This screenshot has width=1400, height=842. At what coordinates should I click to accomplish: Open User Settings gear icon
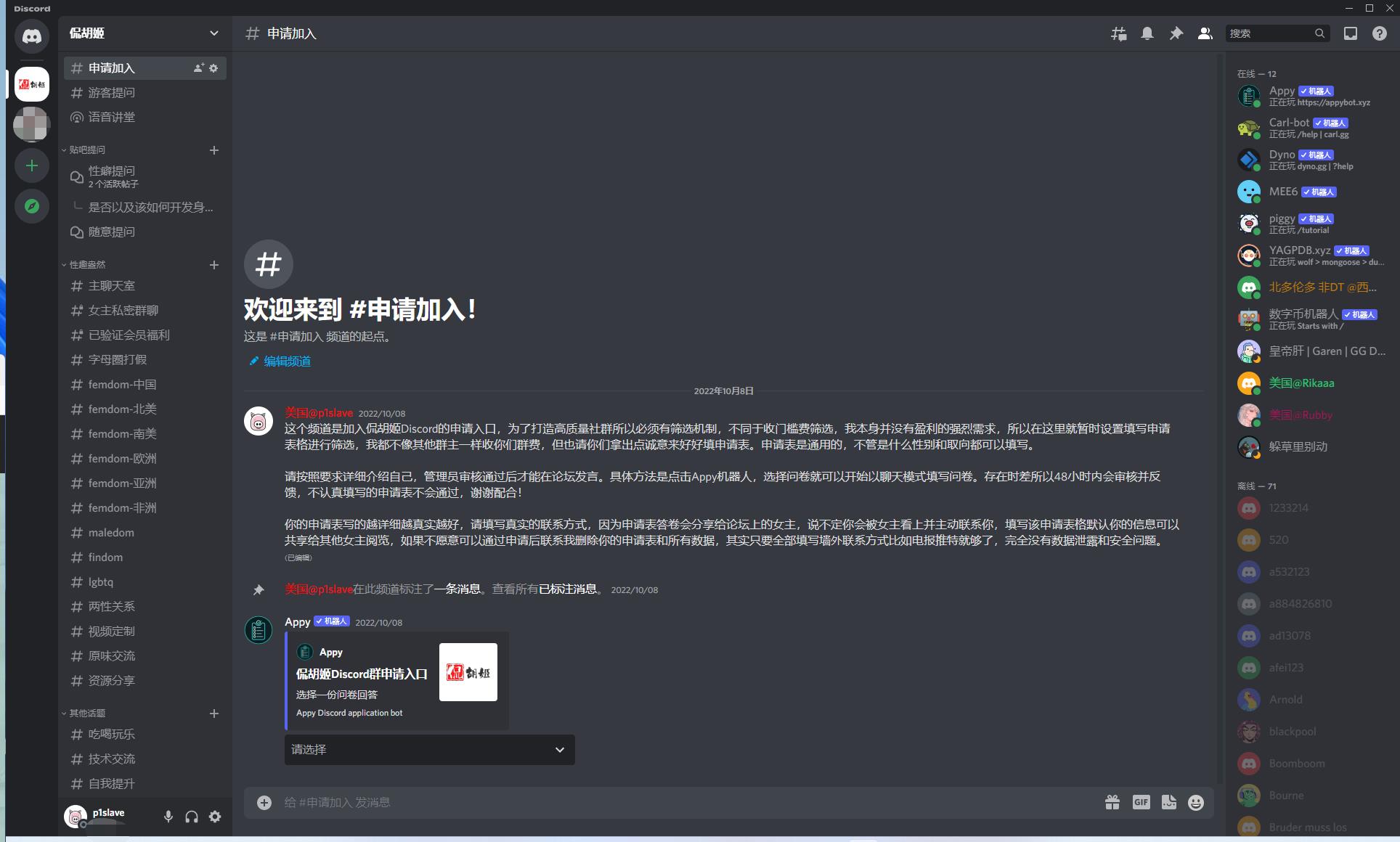click(x=215, y=817)
